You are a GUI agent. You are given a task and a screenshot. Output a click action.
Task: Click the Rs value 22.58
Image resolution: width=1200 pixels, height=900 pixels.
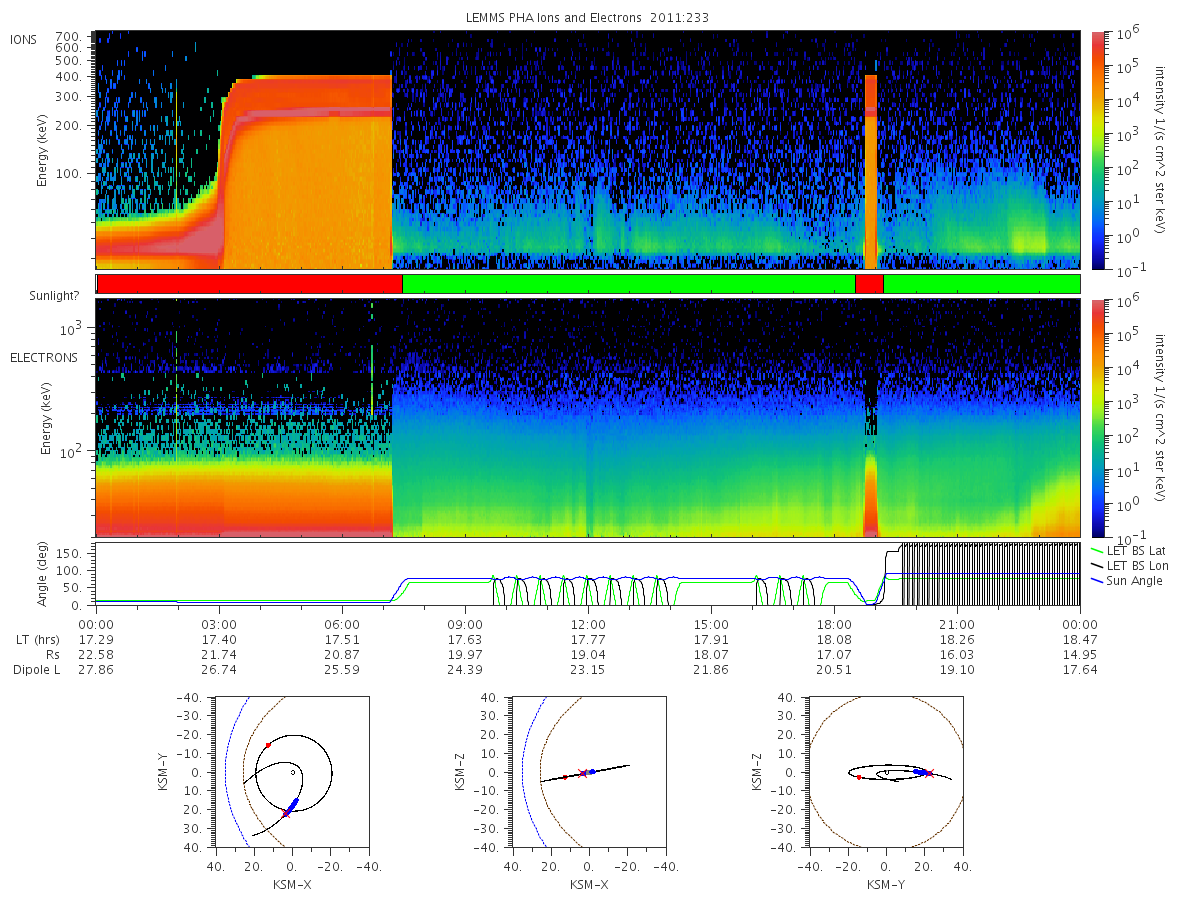click(x=96, y=654)
